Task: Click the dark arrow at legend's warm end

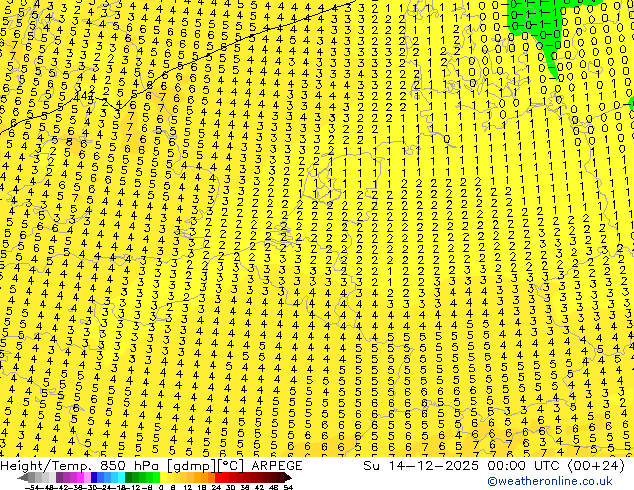Action: pos(288,477)
